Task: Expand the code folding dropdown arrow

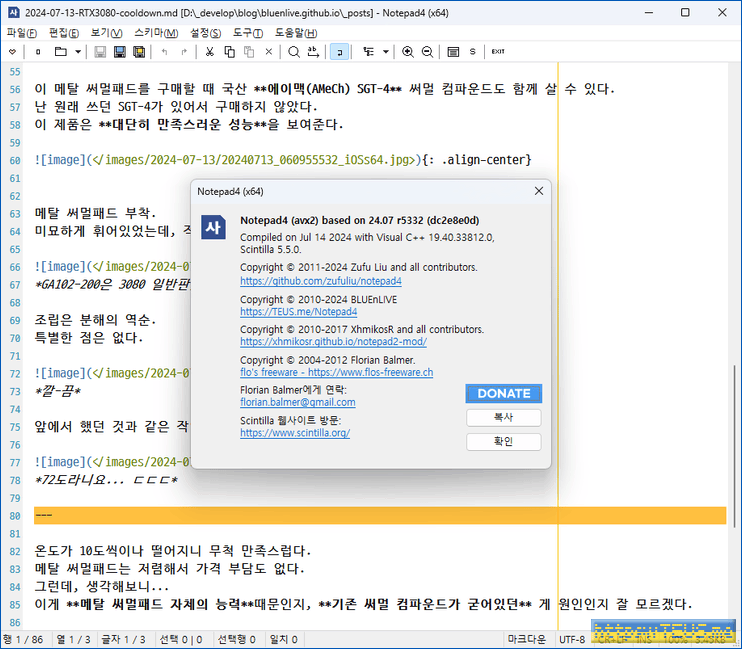Action: [x=385, y=51]
